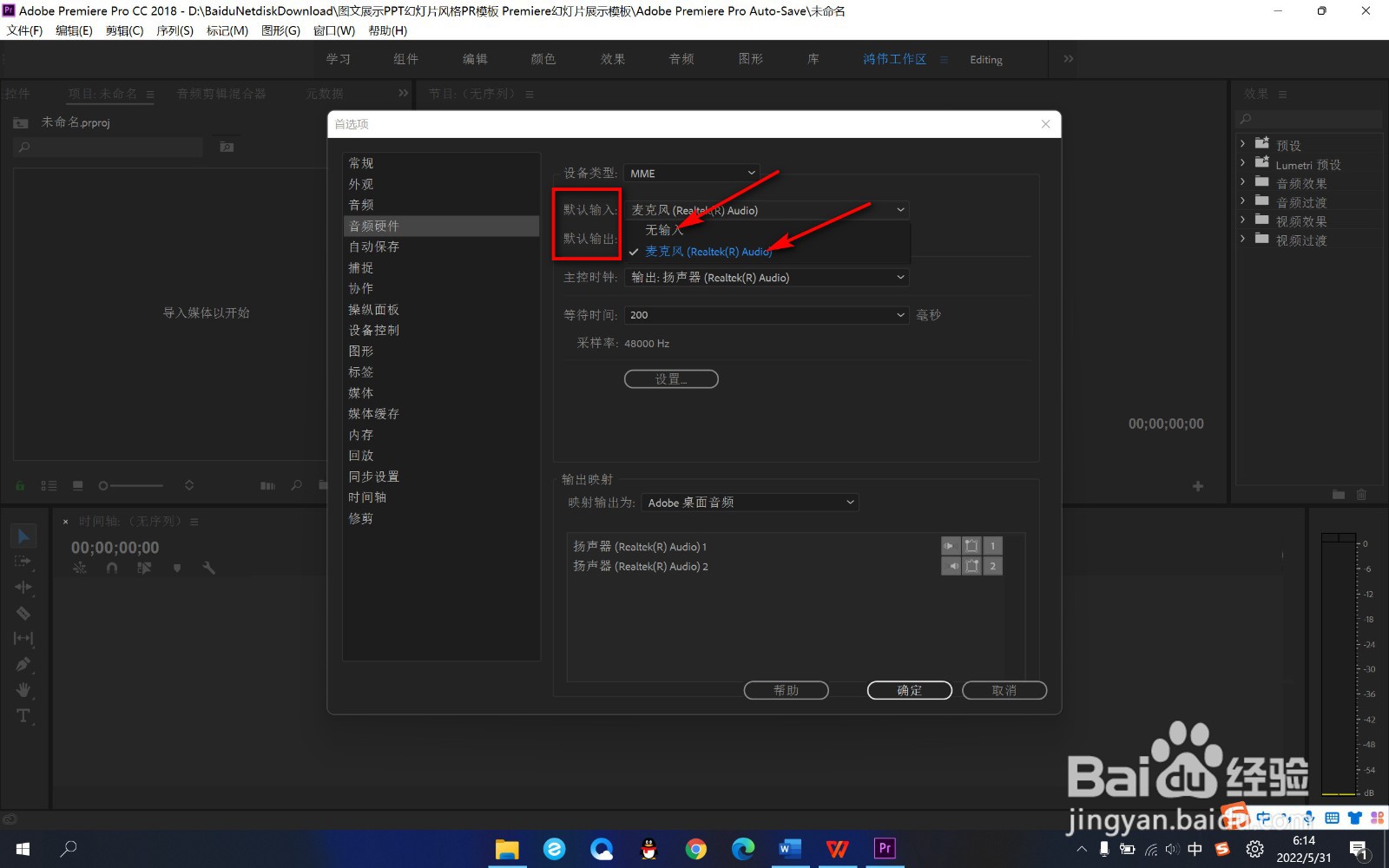
Task: Switch project panel to icon view
Action: pos(78,486)
